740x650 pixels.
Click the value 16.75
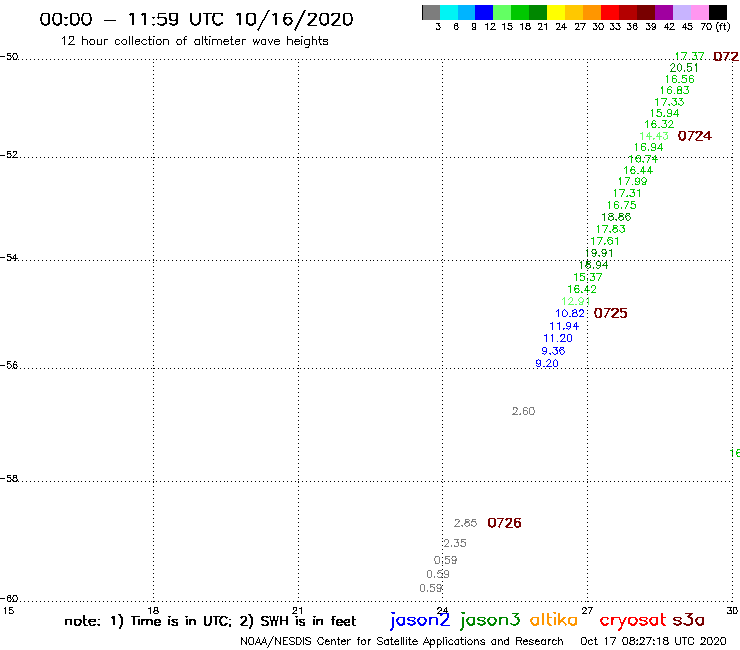(622, 205)
